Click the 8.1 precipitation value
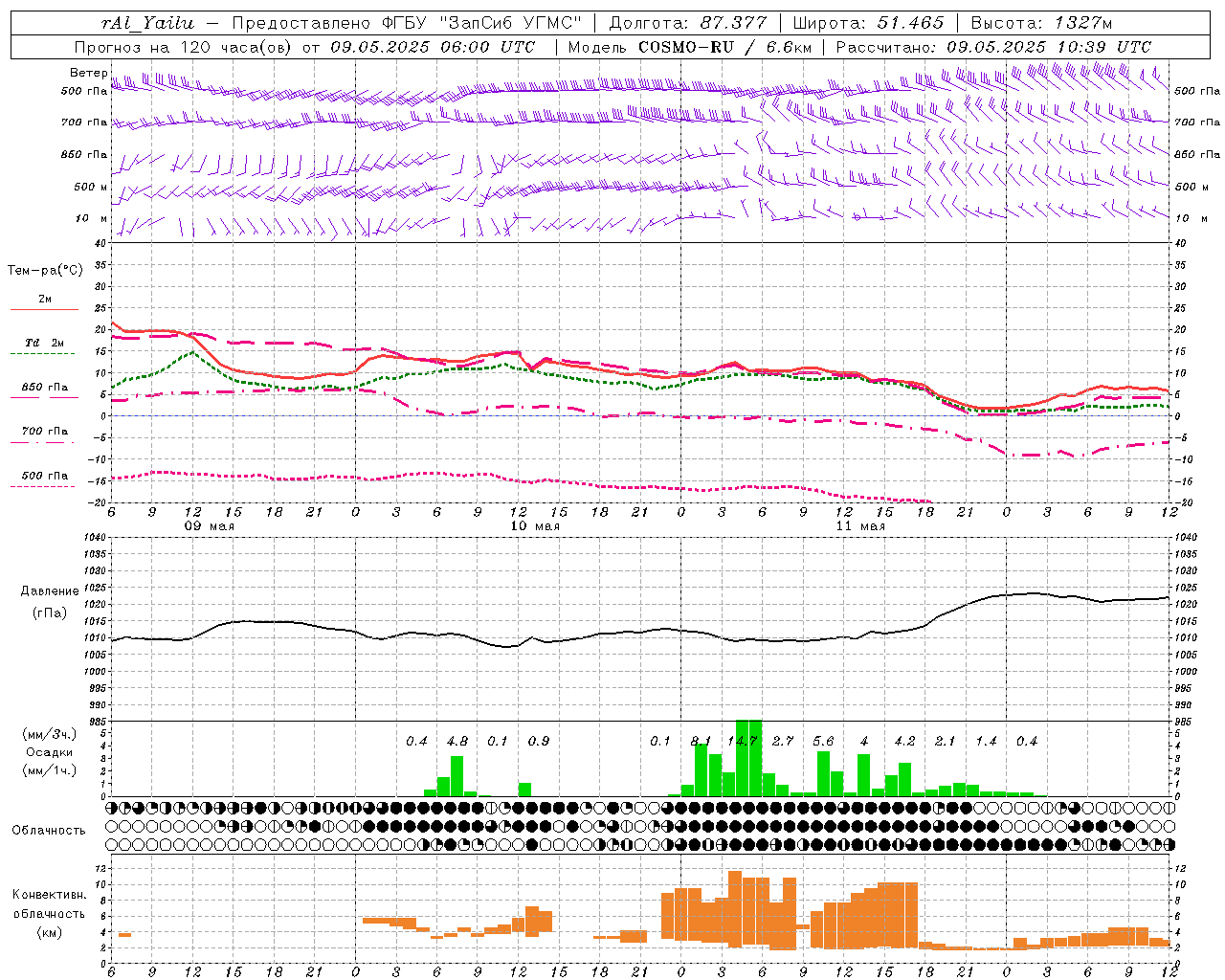Screen dimensions: 1225x980 point(702,742)
